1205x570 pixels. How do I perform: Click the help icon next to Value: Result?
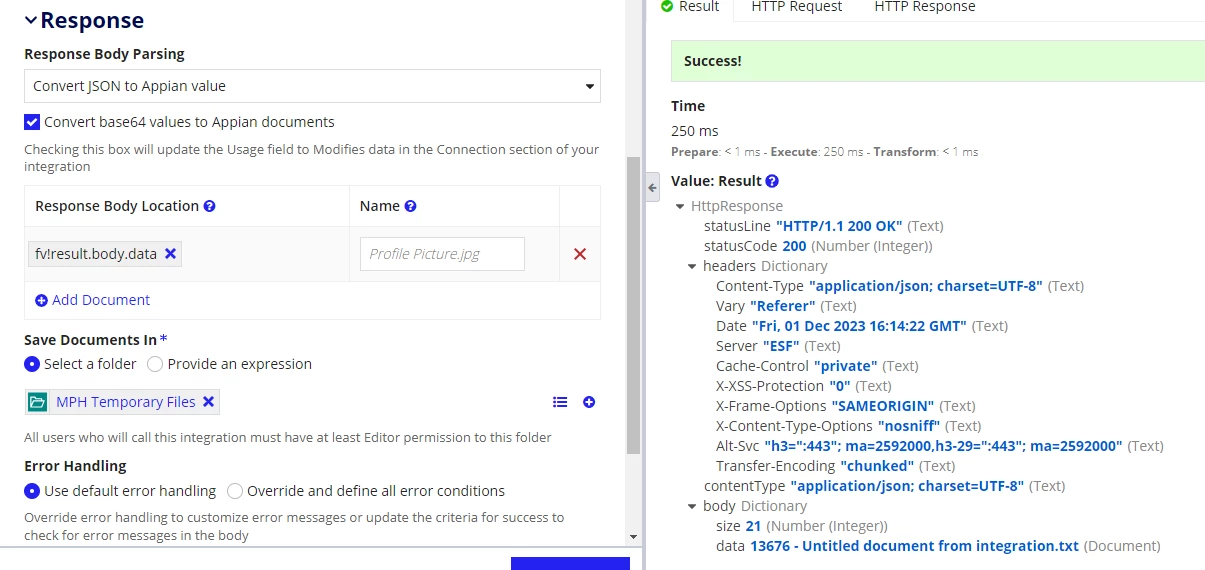click(771, 181)
